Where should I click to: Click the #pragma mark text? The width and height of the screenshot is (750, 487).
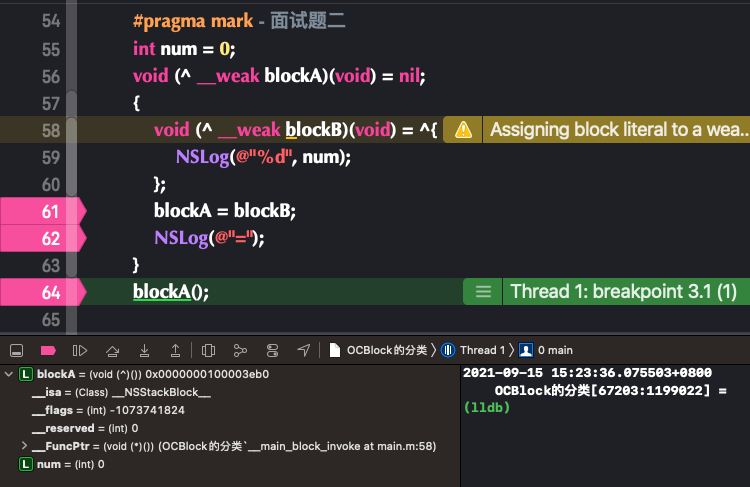tap(193, 21)
